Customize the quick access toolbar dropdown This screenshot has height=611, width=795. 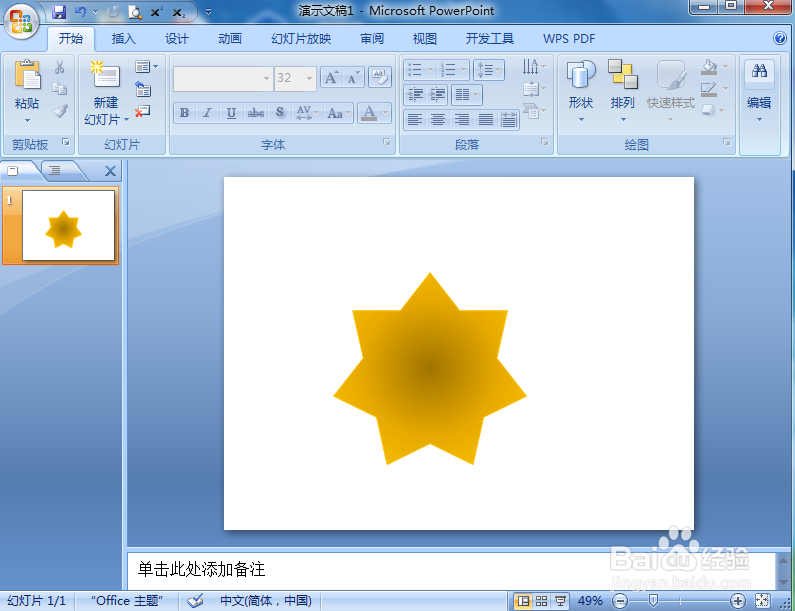coord(208,12)
